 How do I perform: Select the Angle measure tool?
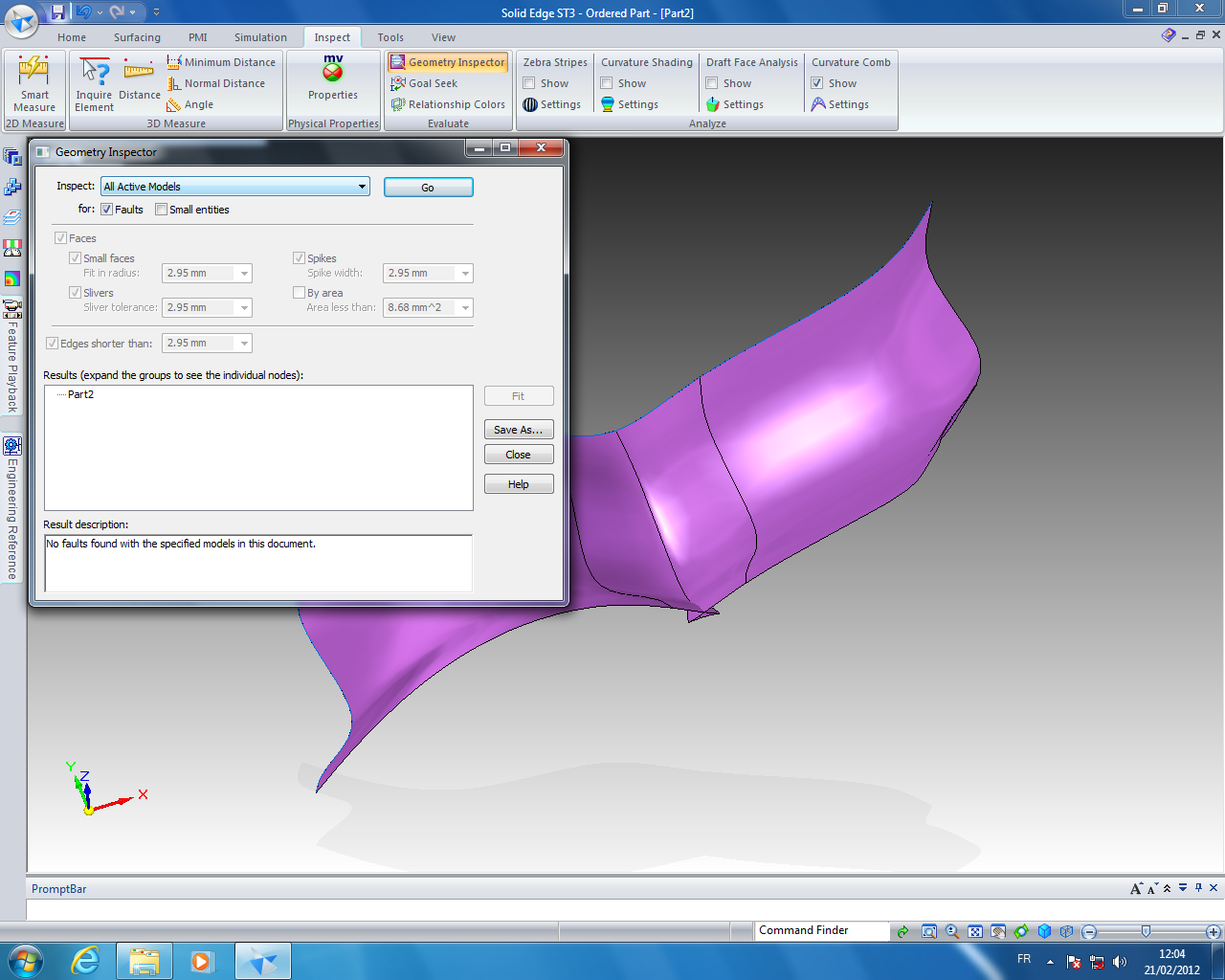pyautogui.click(x=189, y=104)
